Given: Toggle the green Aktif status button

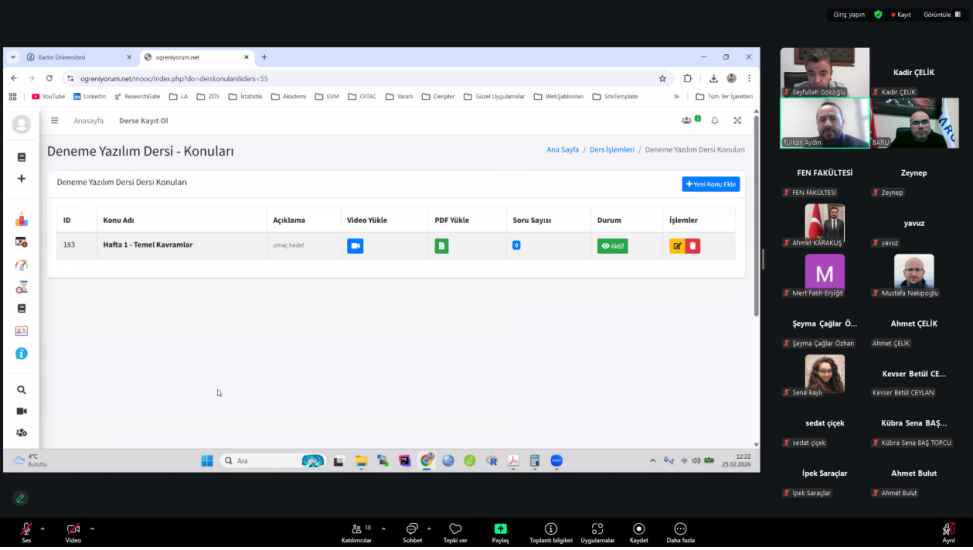Looking at the screenshot, I should 612,246.
